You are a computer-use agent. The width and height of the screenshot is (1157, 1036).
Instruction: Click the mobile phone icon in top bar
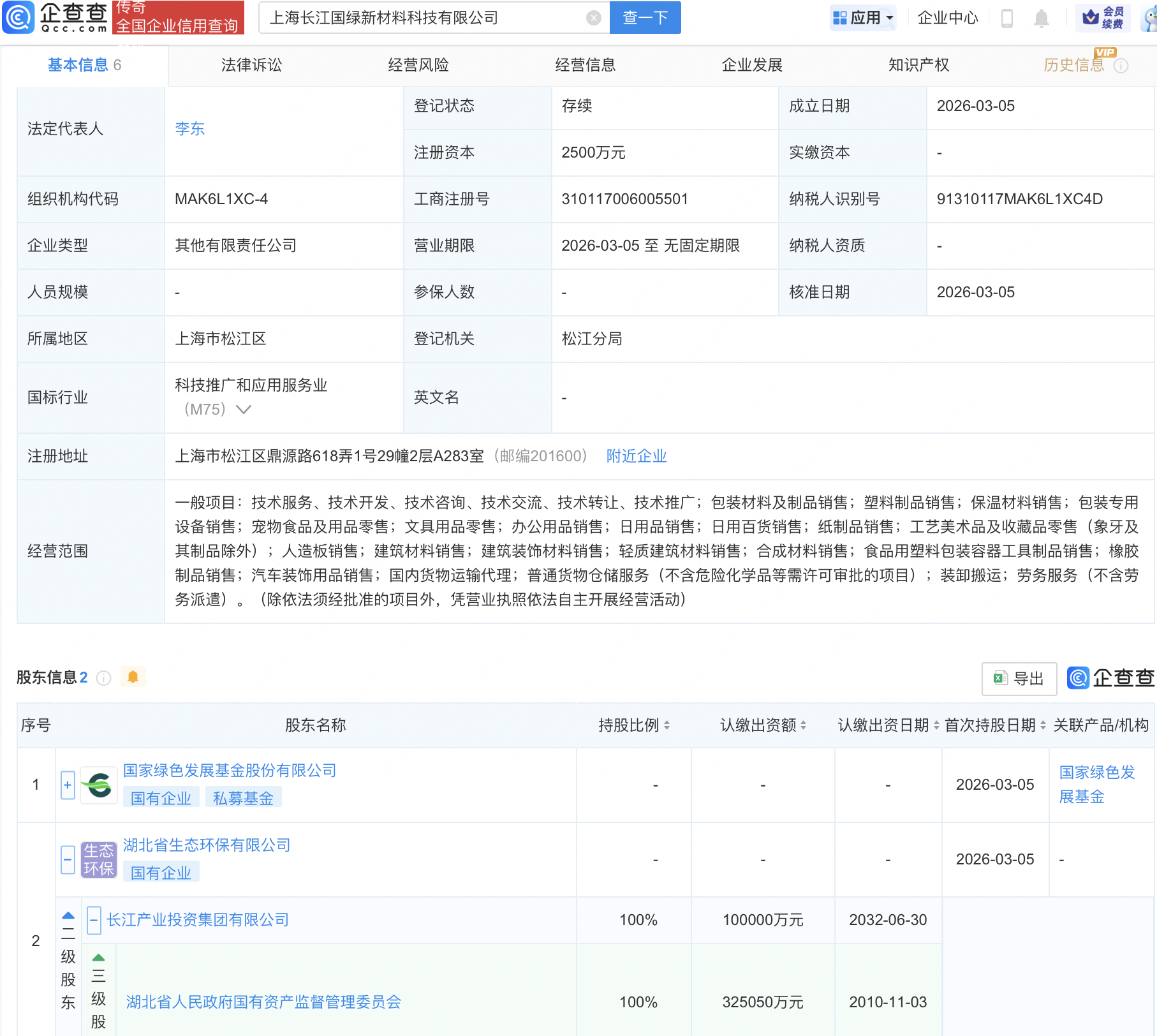click(x=1008, y=17)
